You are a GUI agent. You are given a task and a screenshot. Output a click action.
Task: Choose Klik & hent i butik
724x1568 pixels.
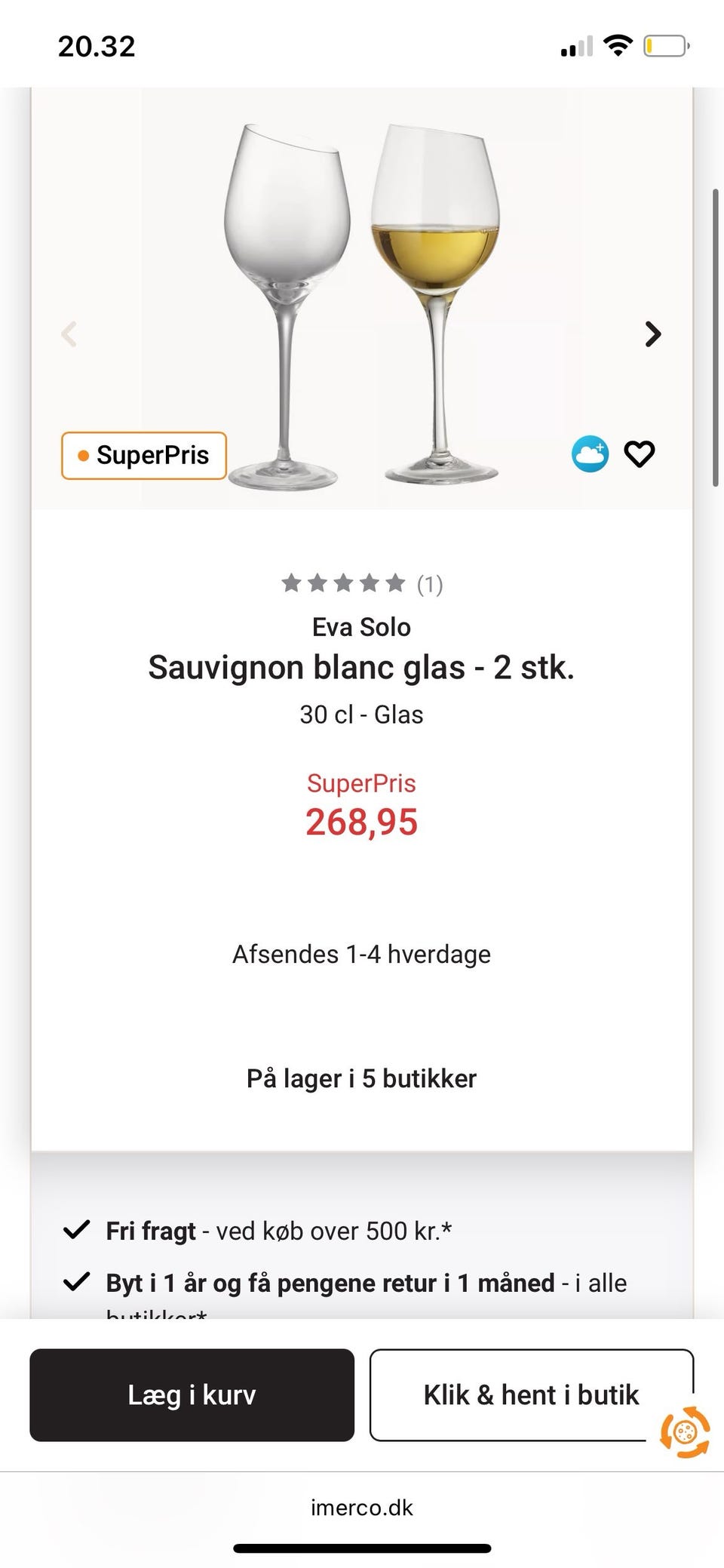pos(531,1394)
